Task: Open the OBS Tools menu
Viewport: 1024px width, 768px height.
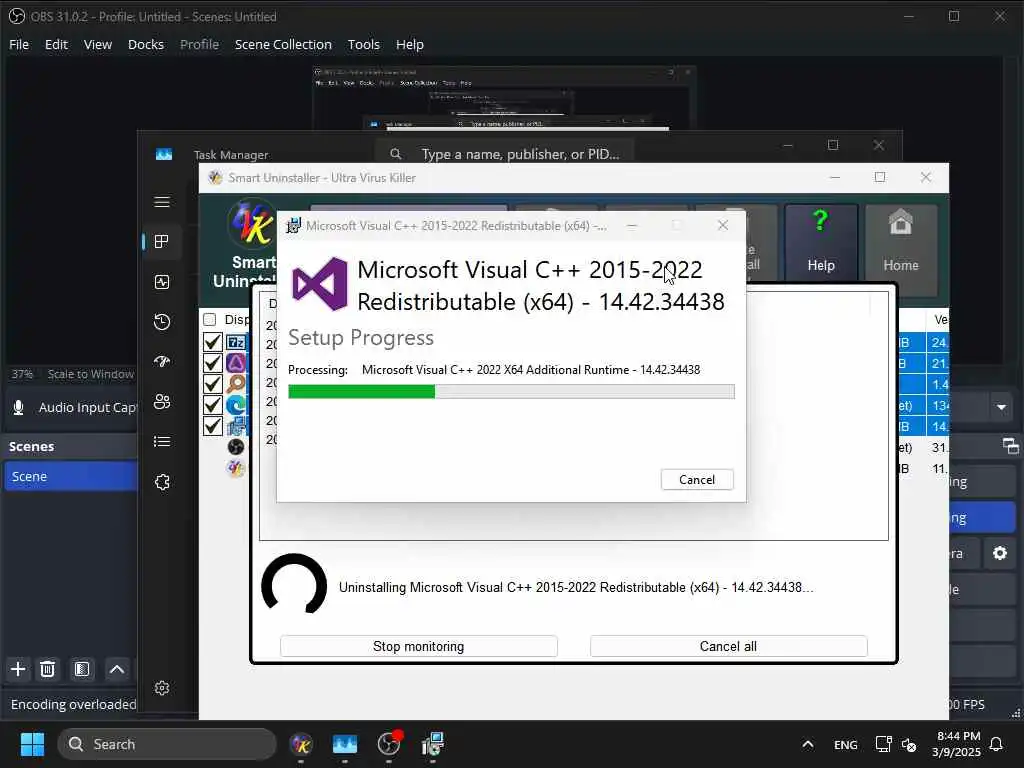Action: click(x=364, y=44)
